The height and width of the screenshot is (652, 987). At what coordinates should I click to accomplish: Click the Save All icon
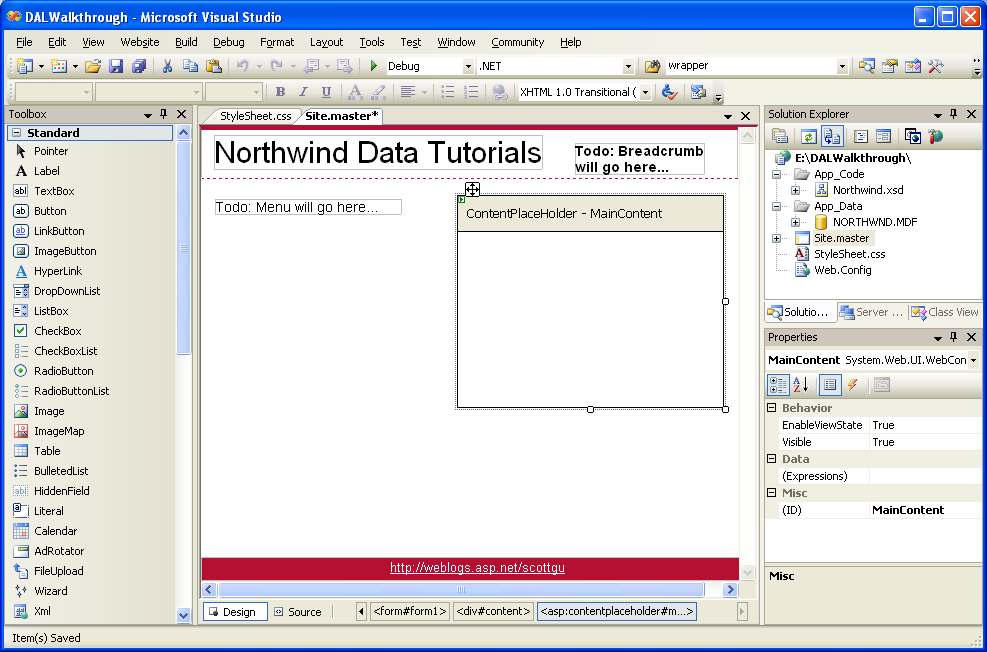138,66
